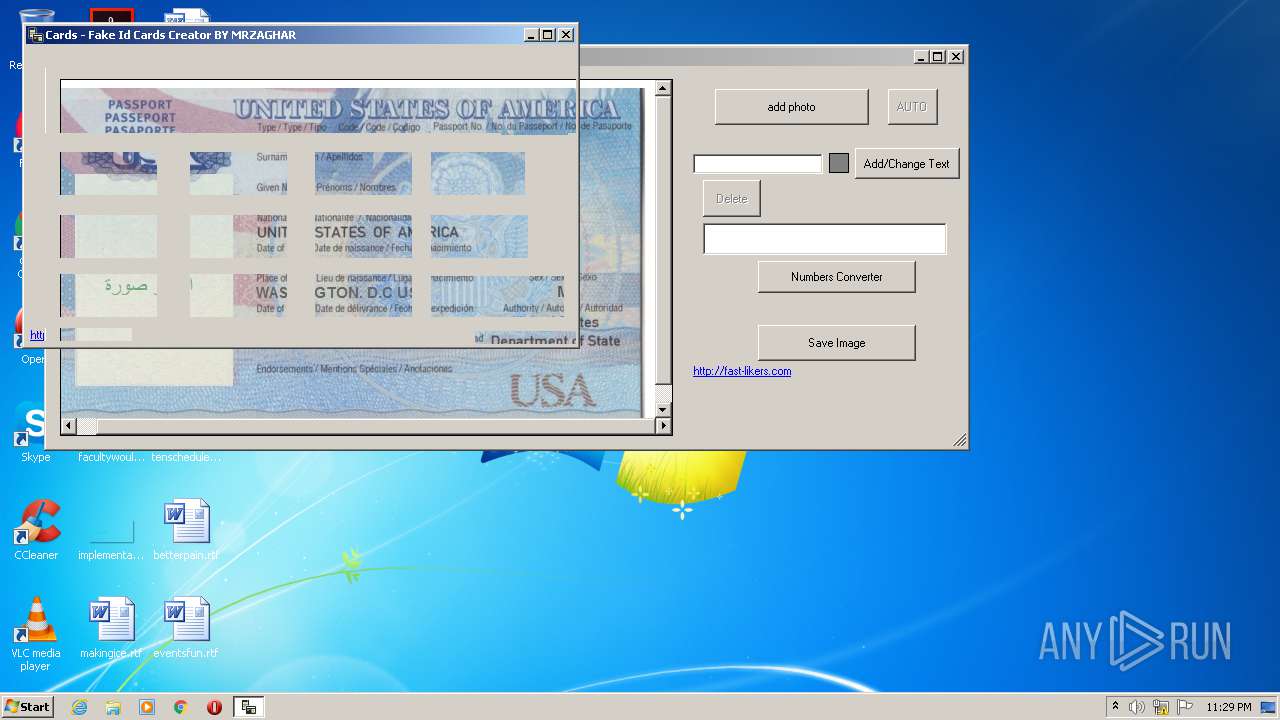Pick the gray text color swatch
The image size is (1280, 720).
pos(839,163)
